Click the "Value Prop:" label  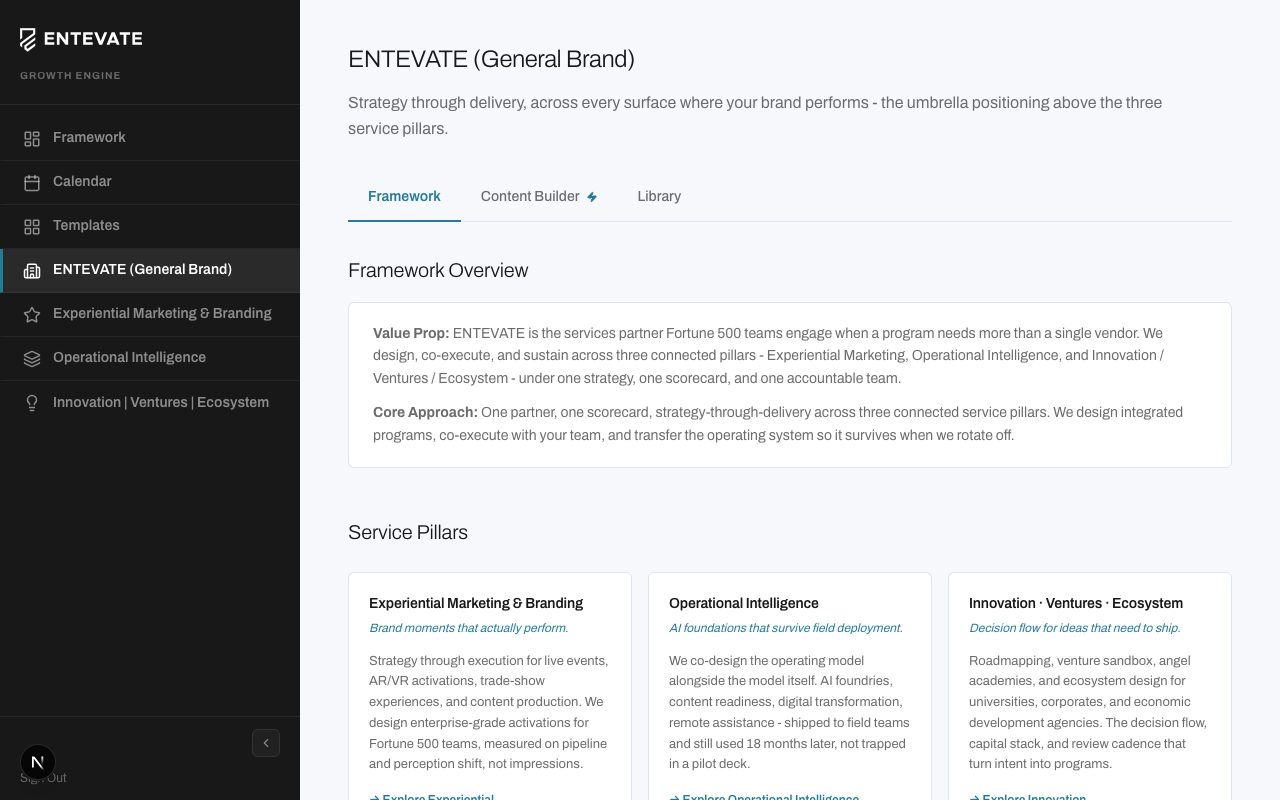pyautogui.click(x=411, y=333)
